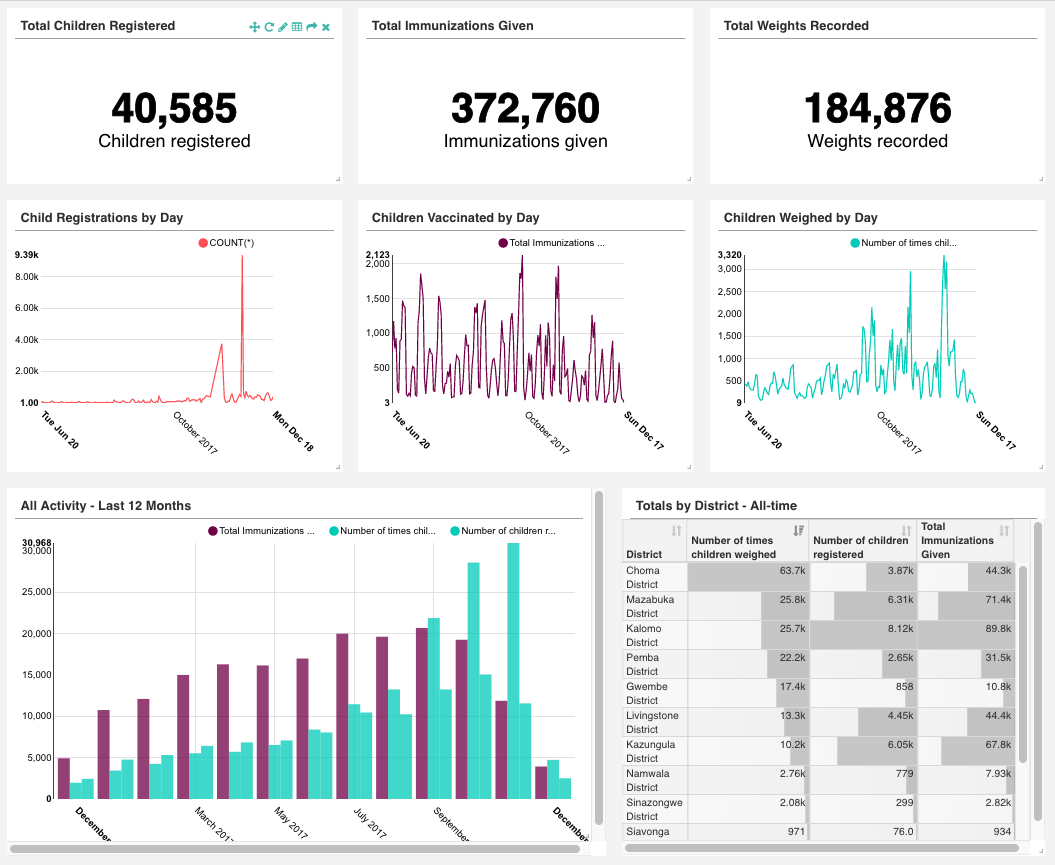Click the 40,585 children registered number

click(x=174, y=108)
